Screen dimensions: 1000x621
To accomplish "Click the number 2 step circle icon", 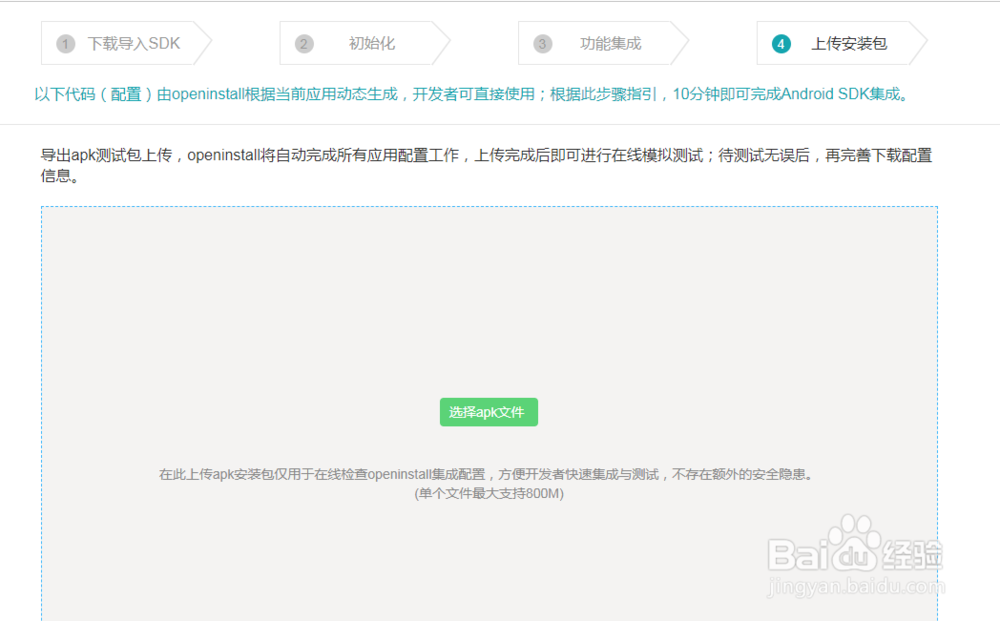I will point(304,44).
